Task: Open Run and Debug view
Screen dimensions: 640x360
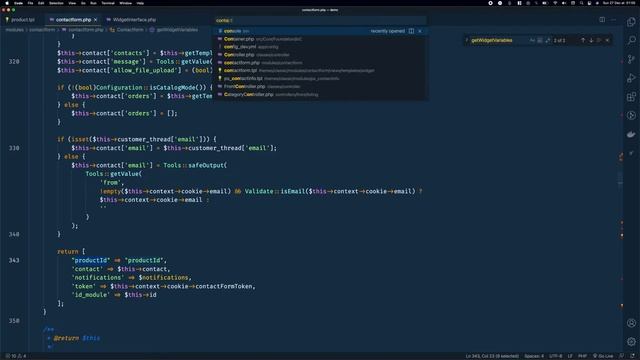Action: [631, 78]
